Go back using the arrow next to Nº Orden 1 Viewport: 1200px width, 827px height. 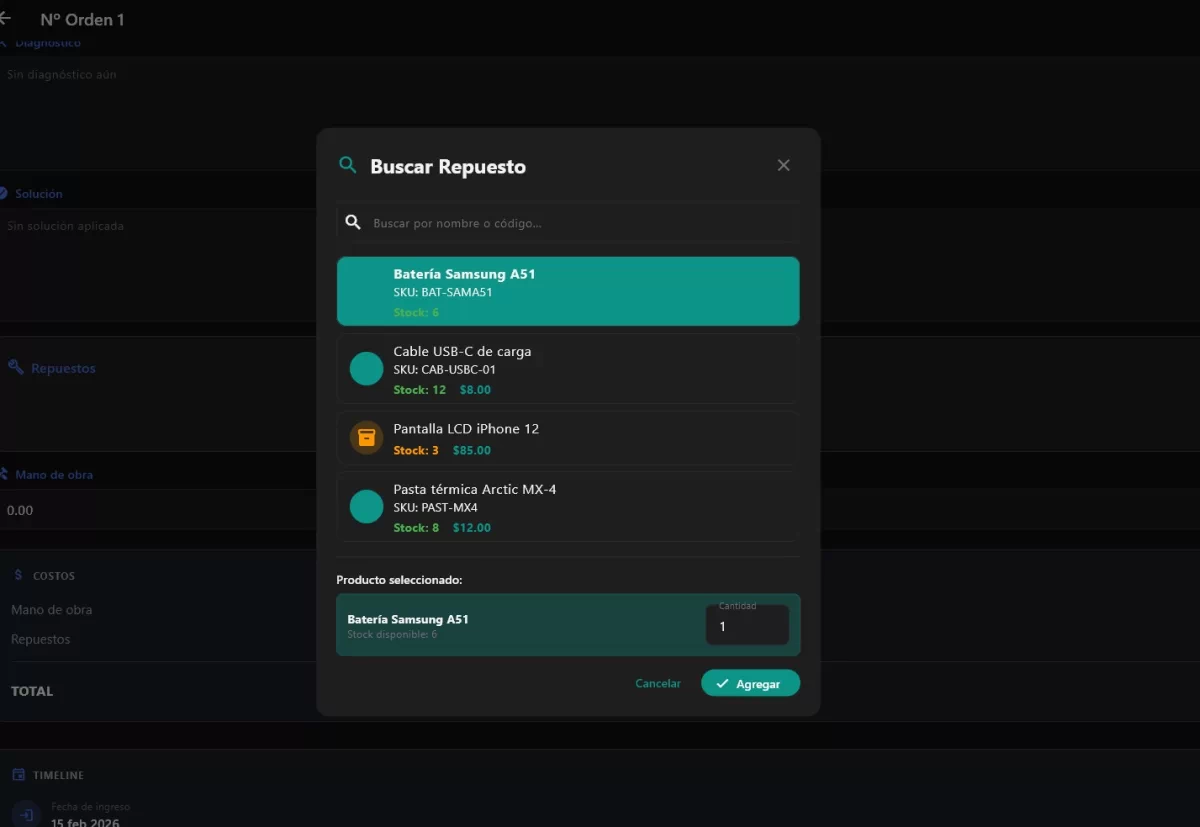coord(5,19)
